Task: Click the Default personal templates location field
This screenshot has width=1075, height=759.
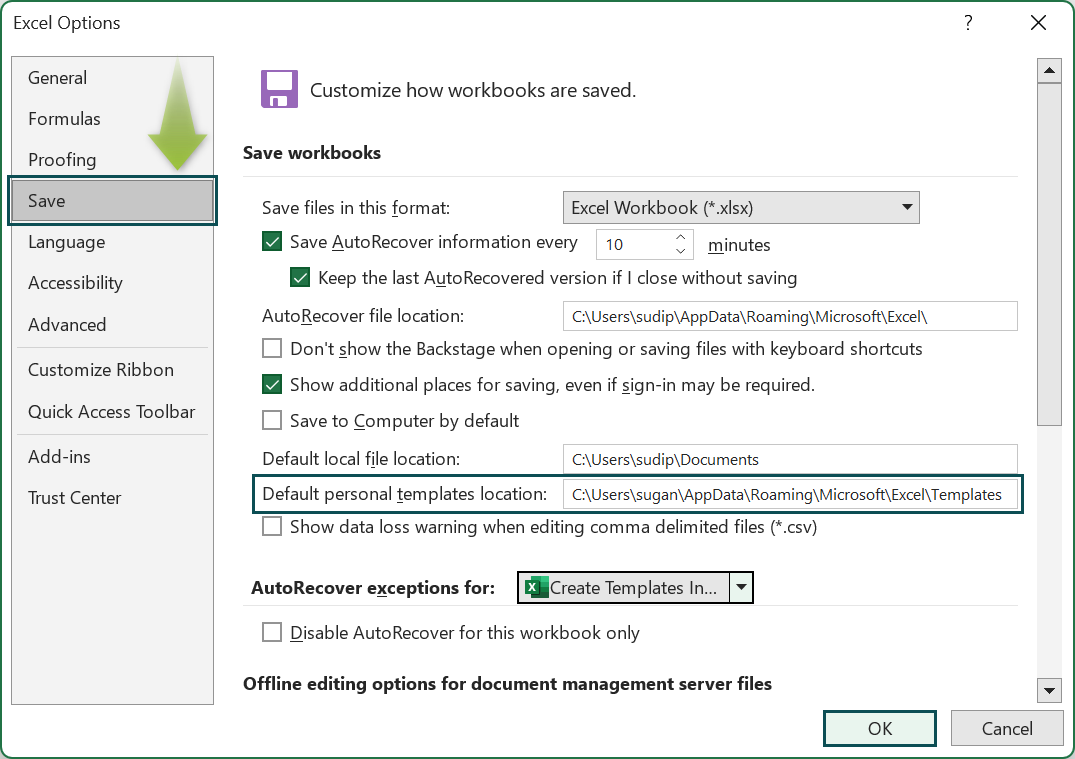Action: click(790, 494)
